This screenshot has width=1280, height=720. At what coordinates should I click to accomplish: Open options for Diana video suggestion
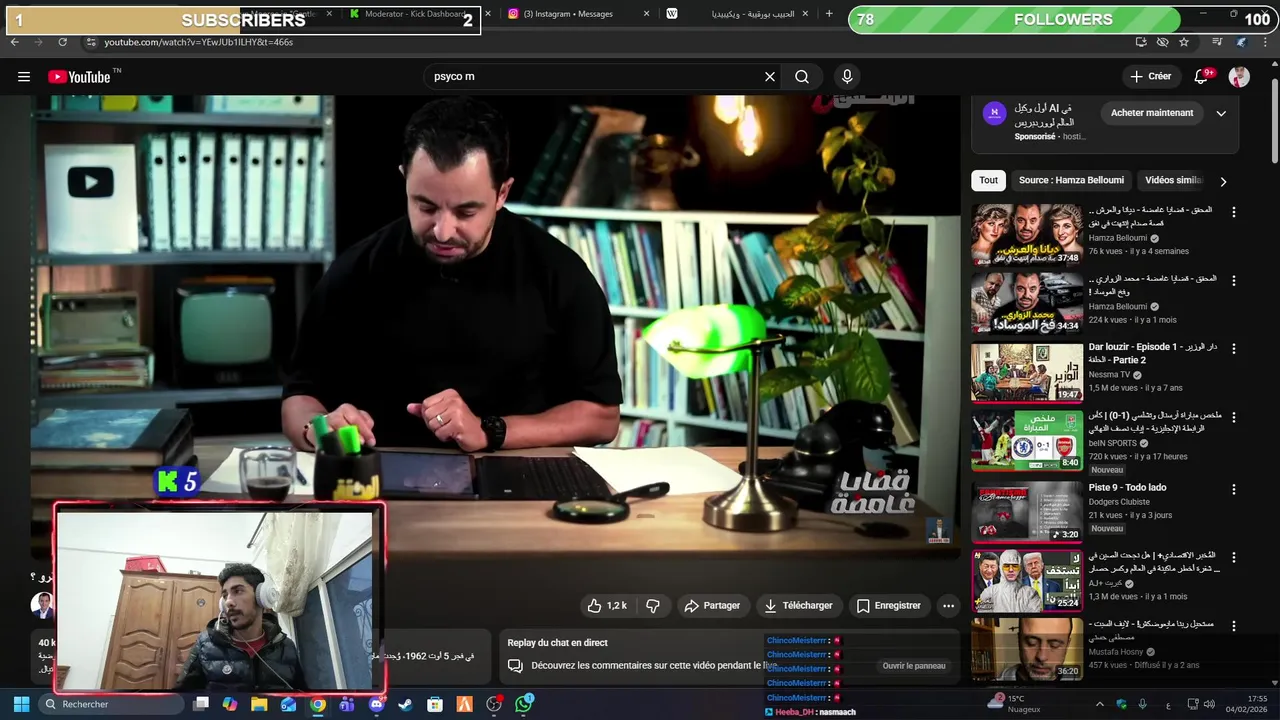coord(1234,212)
